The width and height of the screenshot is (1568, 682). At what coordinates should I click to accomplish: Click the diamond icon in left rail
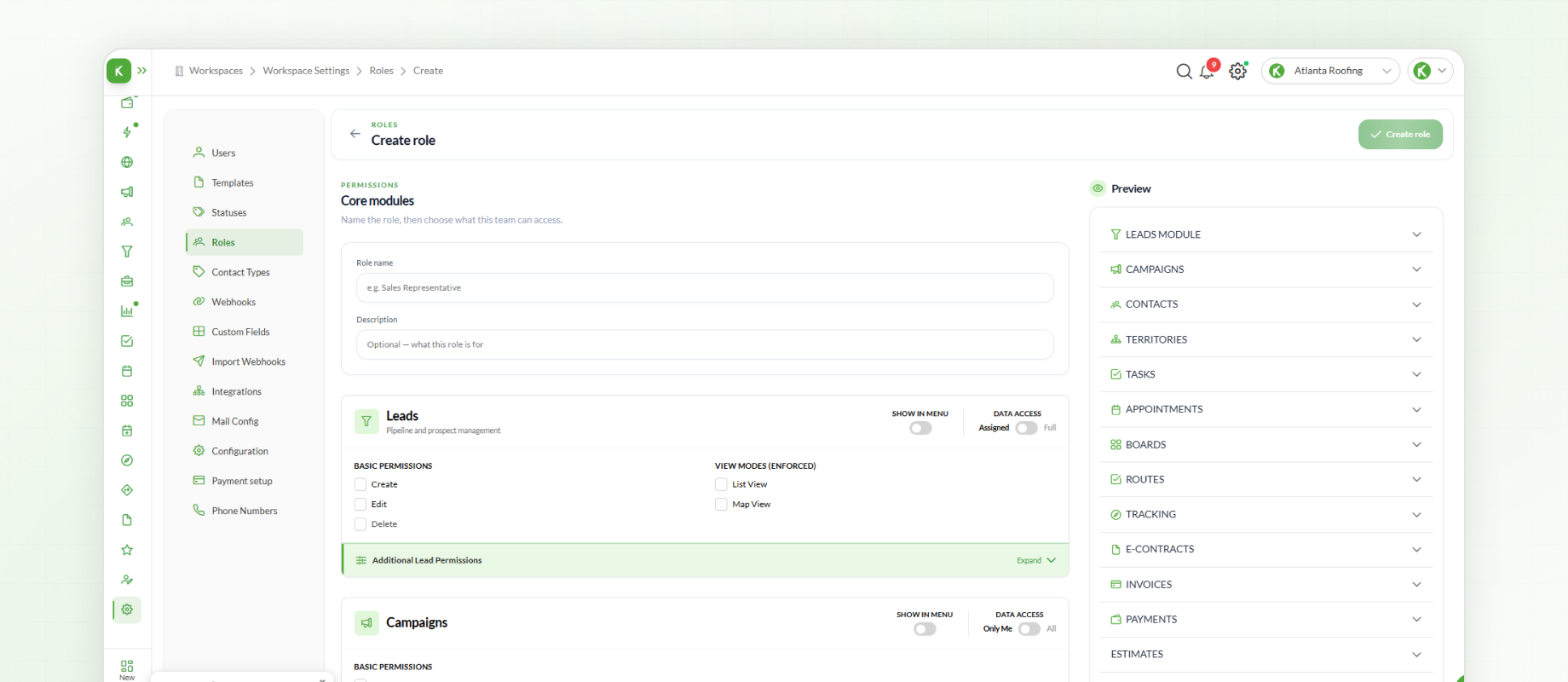point(127,490)
